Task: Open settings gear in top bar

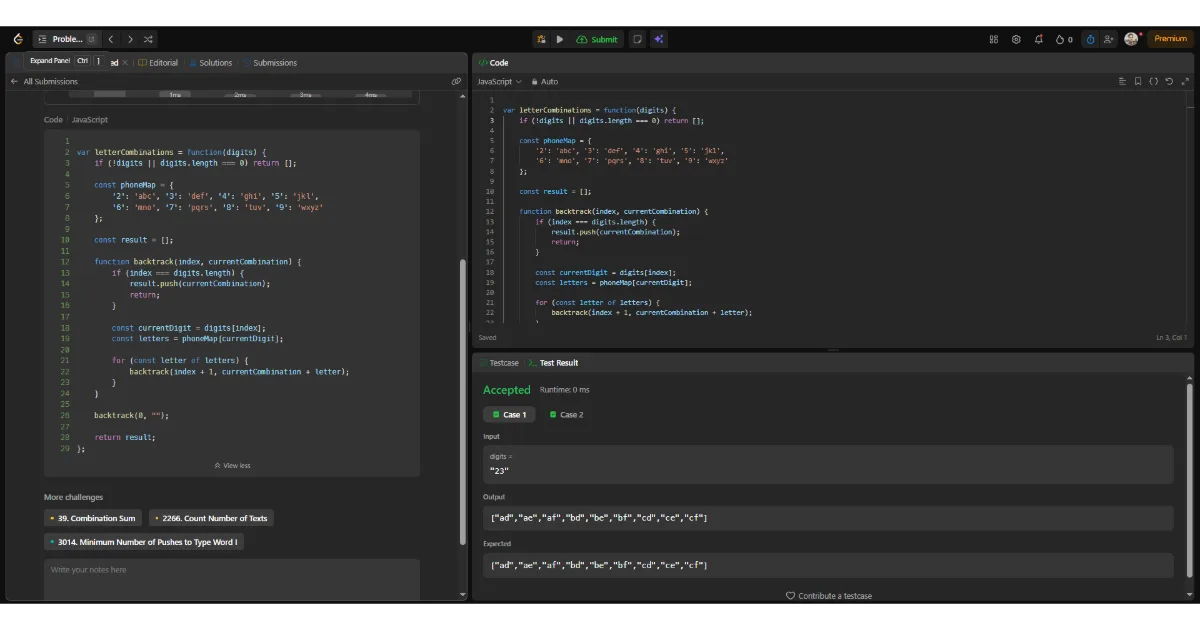Action: tap(1016, 39)
